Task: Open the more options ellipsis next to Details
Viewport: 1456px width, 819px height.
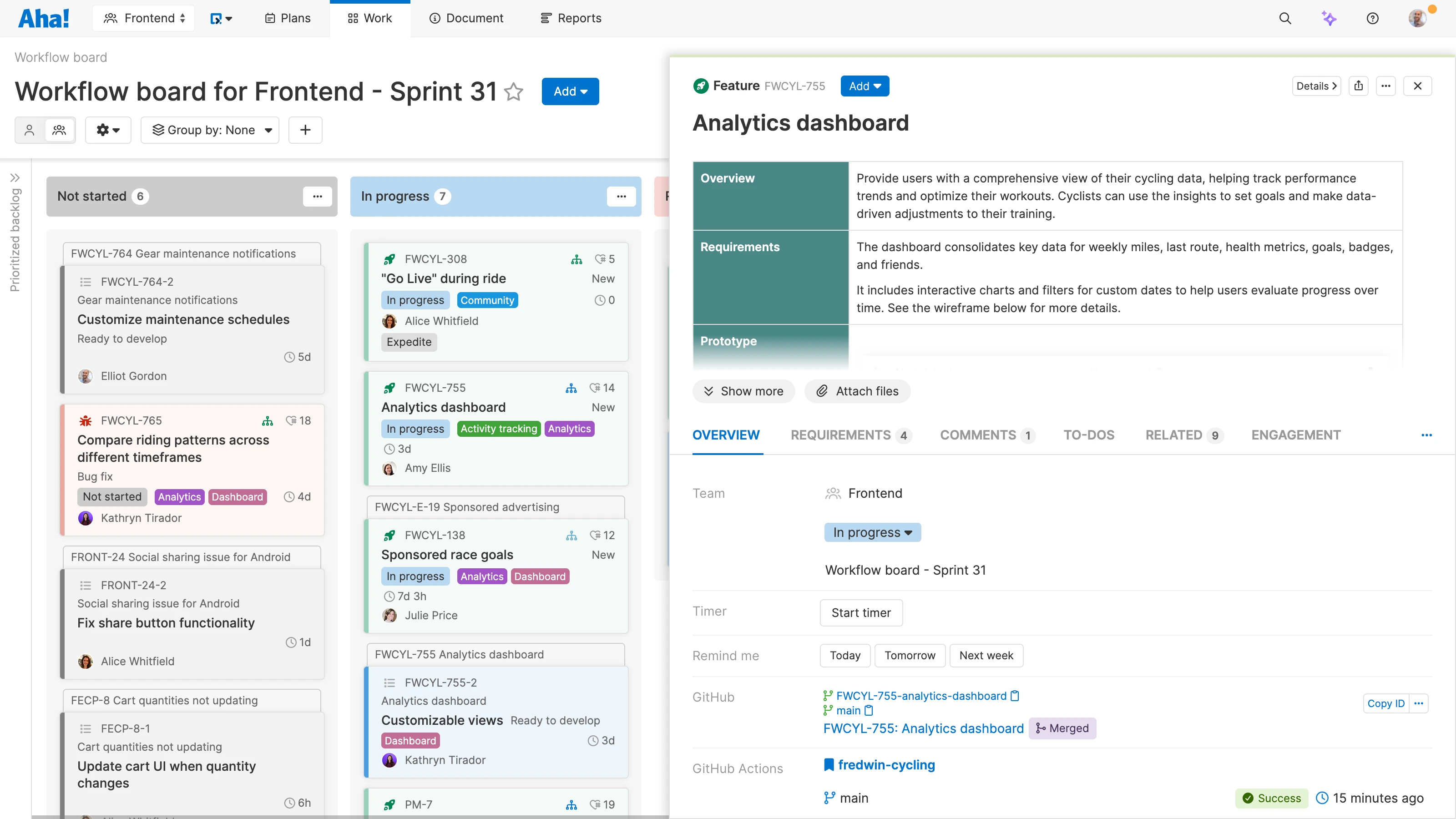Action: [x=1386, y=86]
